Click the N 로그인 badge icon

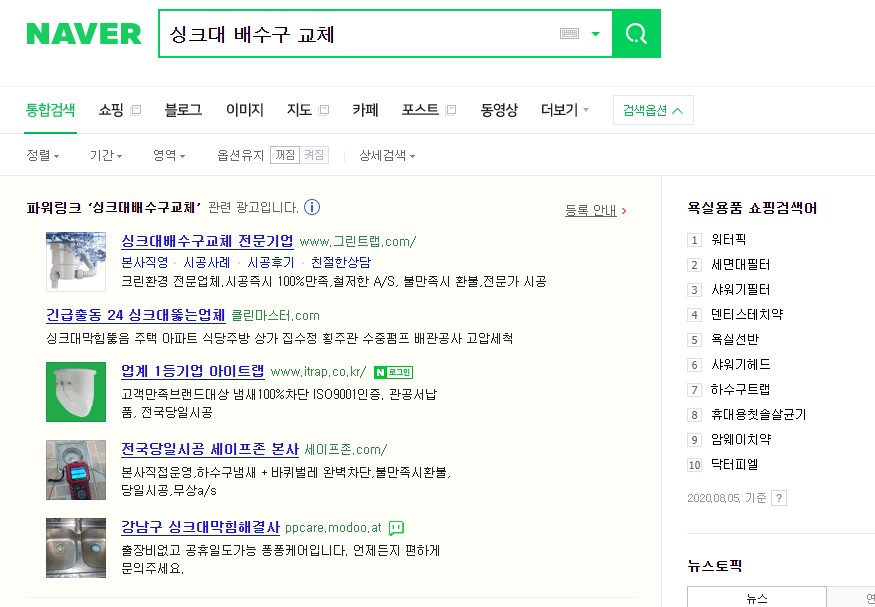click(x=393, y=372)
